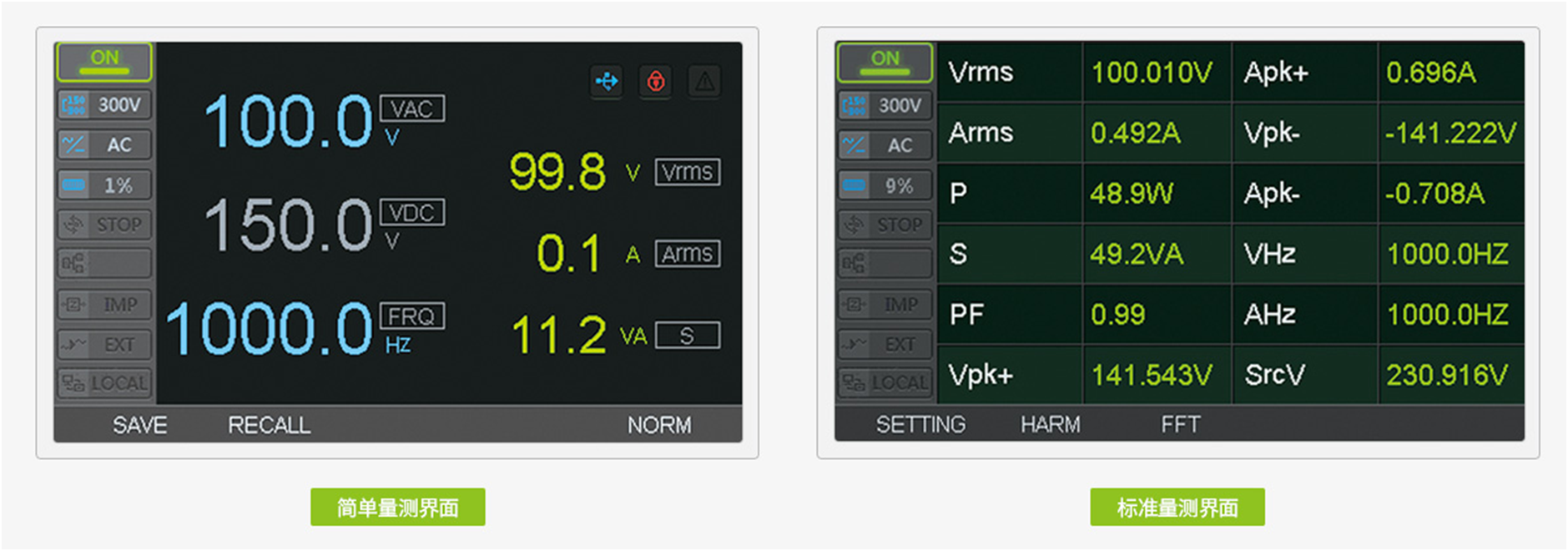
Task: Toggle ON output in standard measurement screen
Action: tap(885, 62)
